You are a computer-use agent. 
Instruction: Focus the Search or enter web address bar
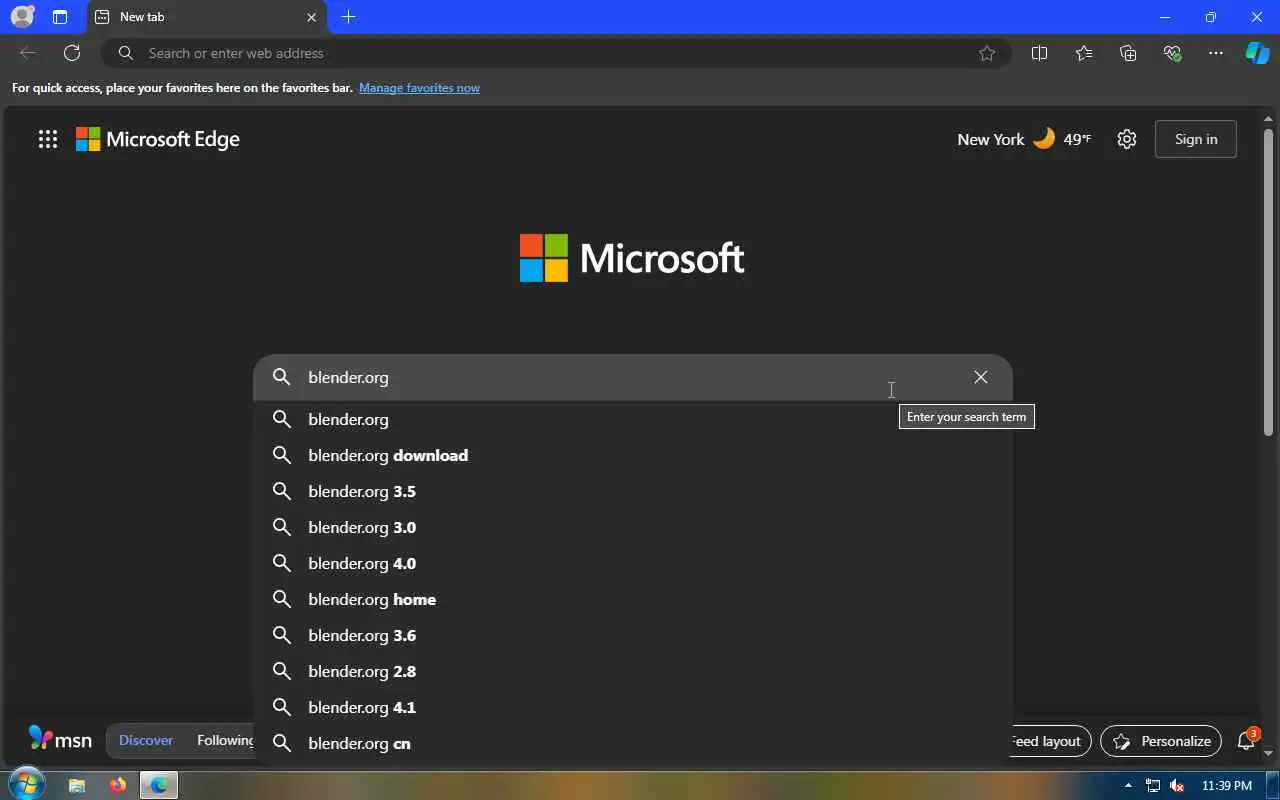[x=555, y=53]
